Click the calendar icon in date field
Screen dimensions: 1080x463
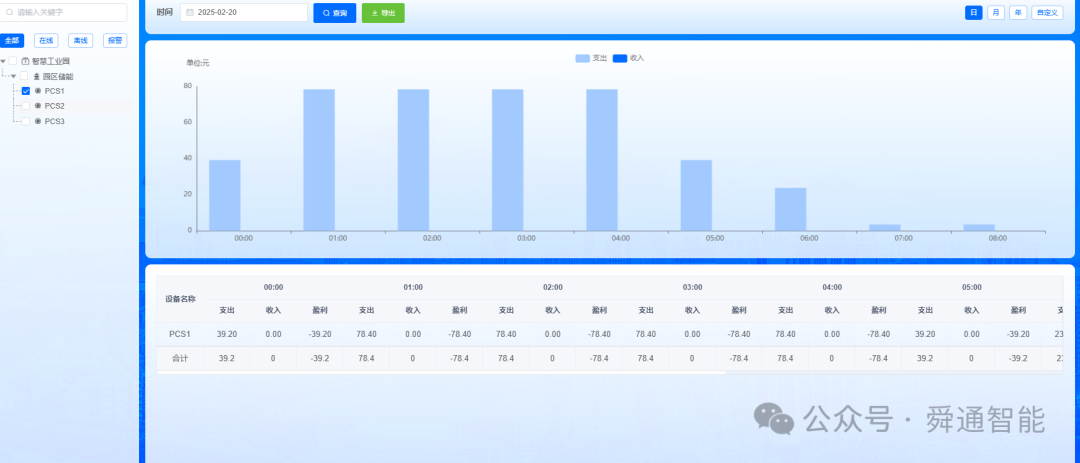(x=189, y=13)
